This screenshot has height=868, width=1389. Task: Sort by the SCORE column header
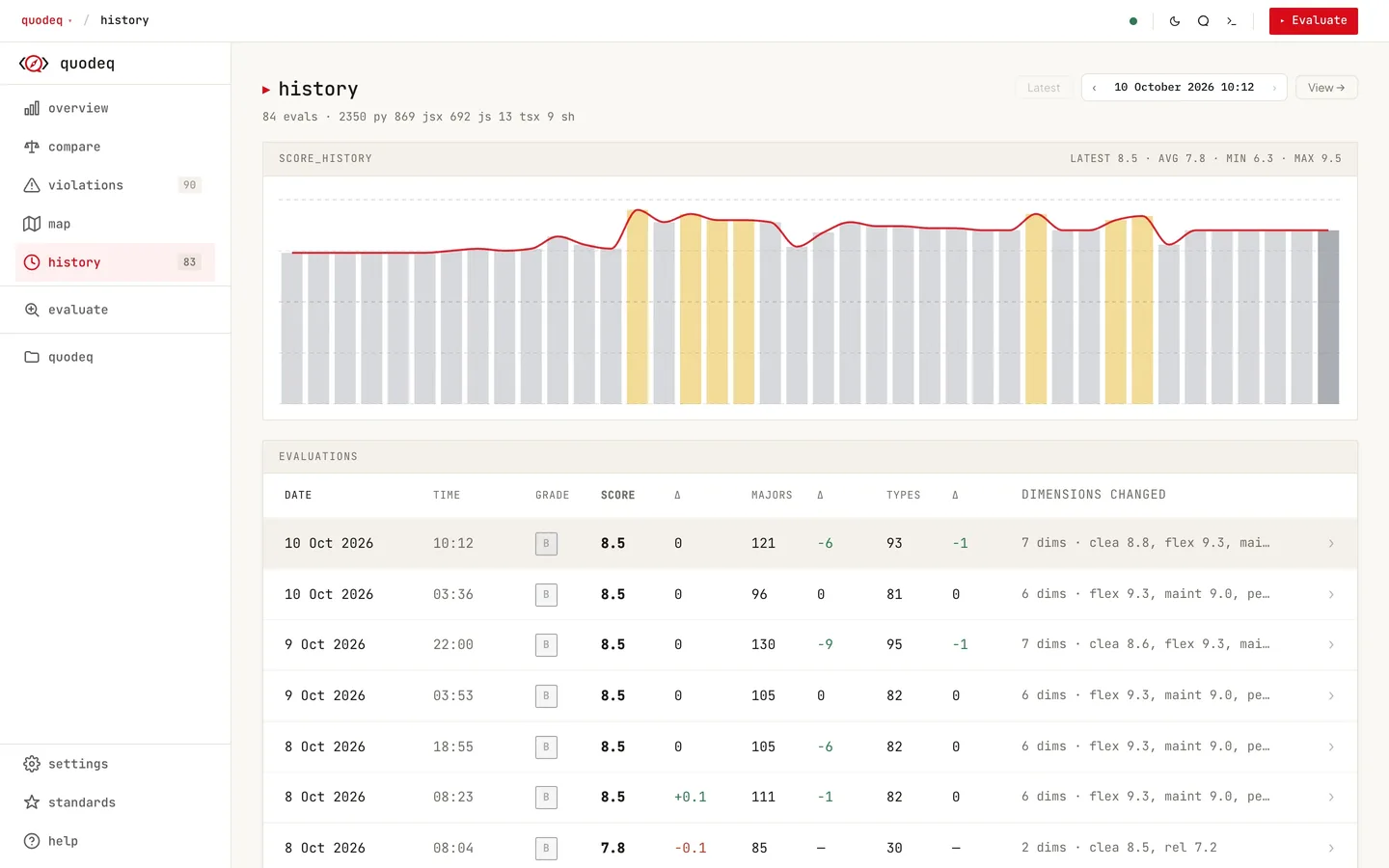(618, 496)
